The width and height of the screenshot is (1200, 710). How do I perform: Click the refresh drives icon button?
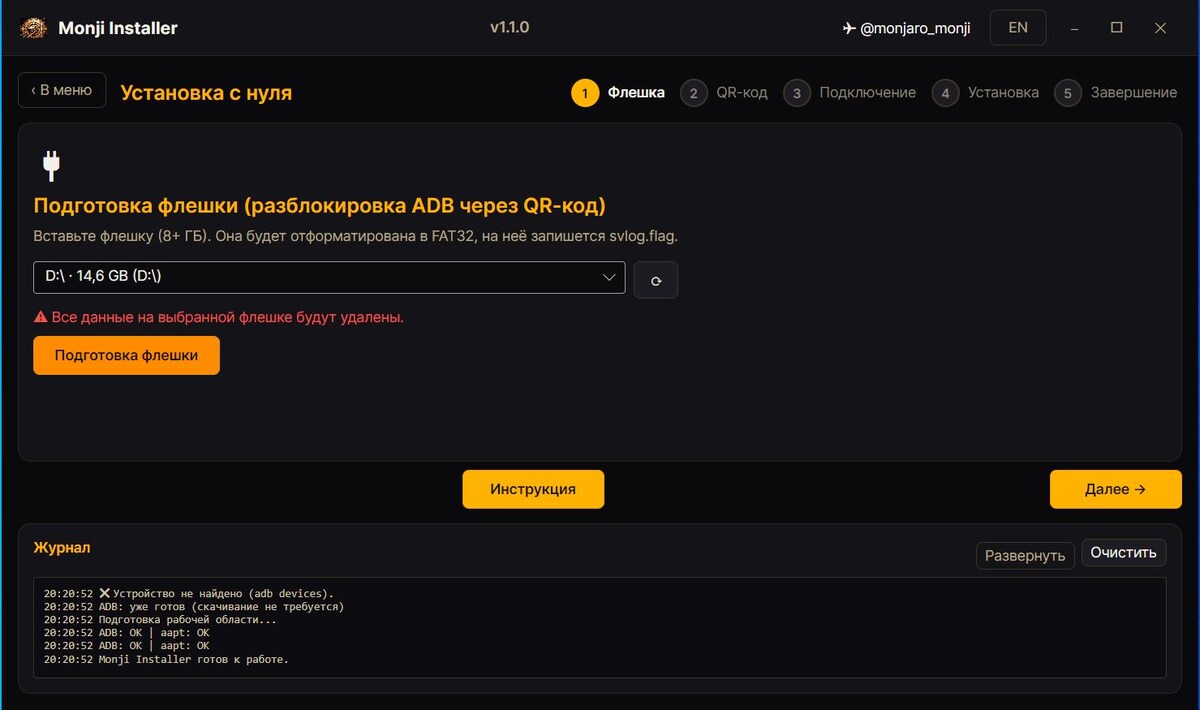[x=656, y=280]
